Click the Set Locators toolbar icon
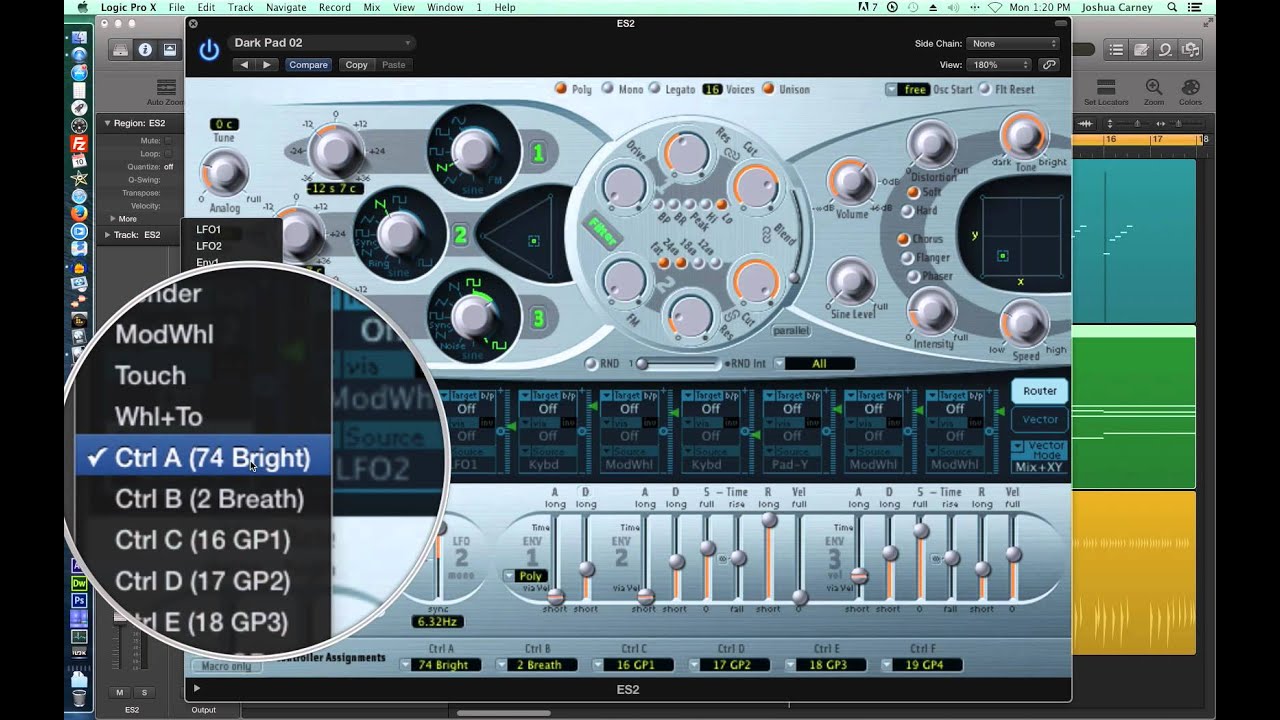The width and height of the screenshot is (1280, 720). pos(1106,88)
